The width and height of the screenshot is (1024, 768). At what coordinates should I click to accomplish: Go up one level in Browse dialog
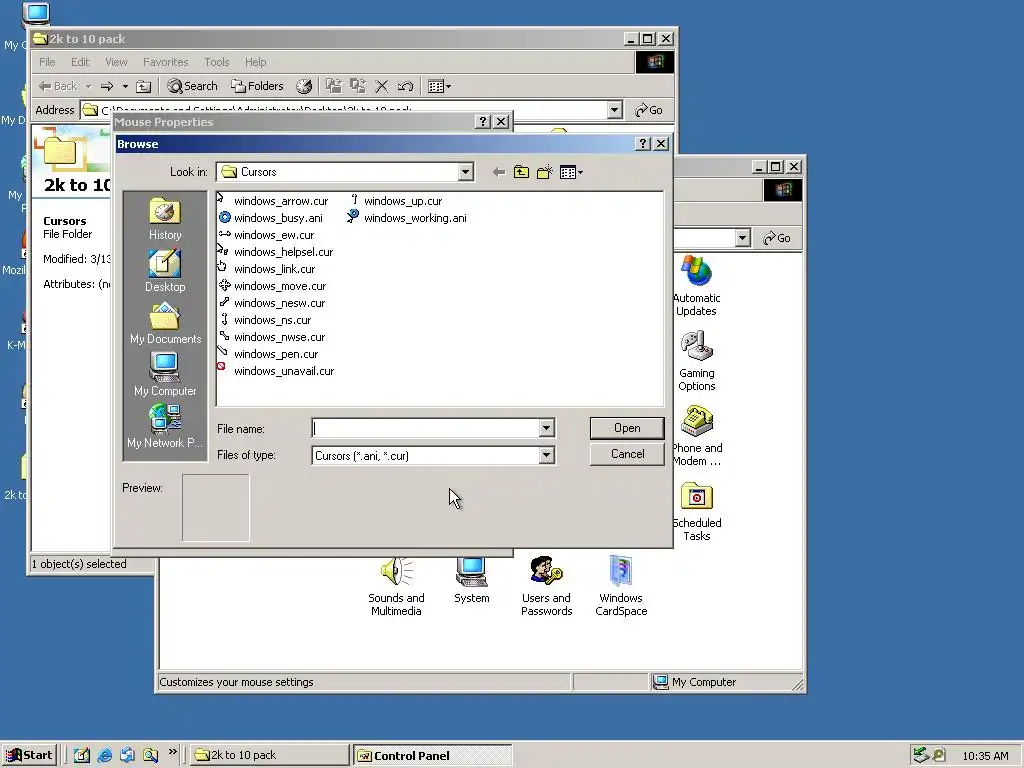521,172
